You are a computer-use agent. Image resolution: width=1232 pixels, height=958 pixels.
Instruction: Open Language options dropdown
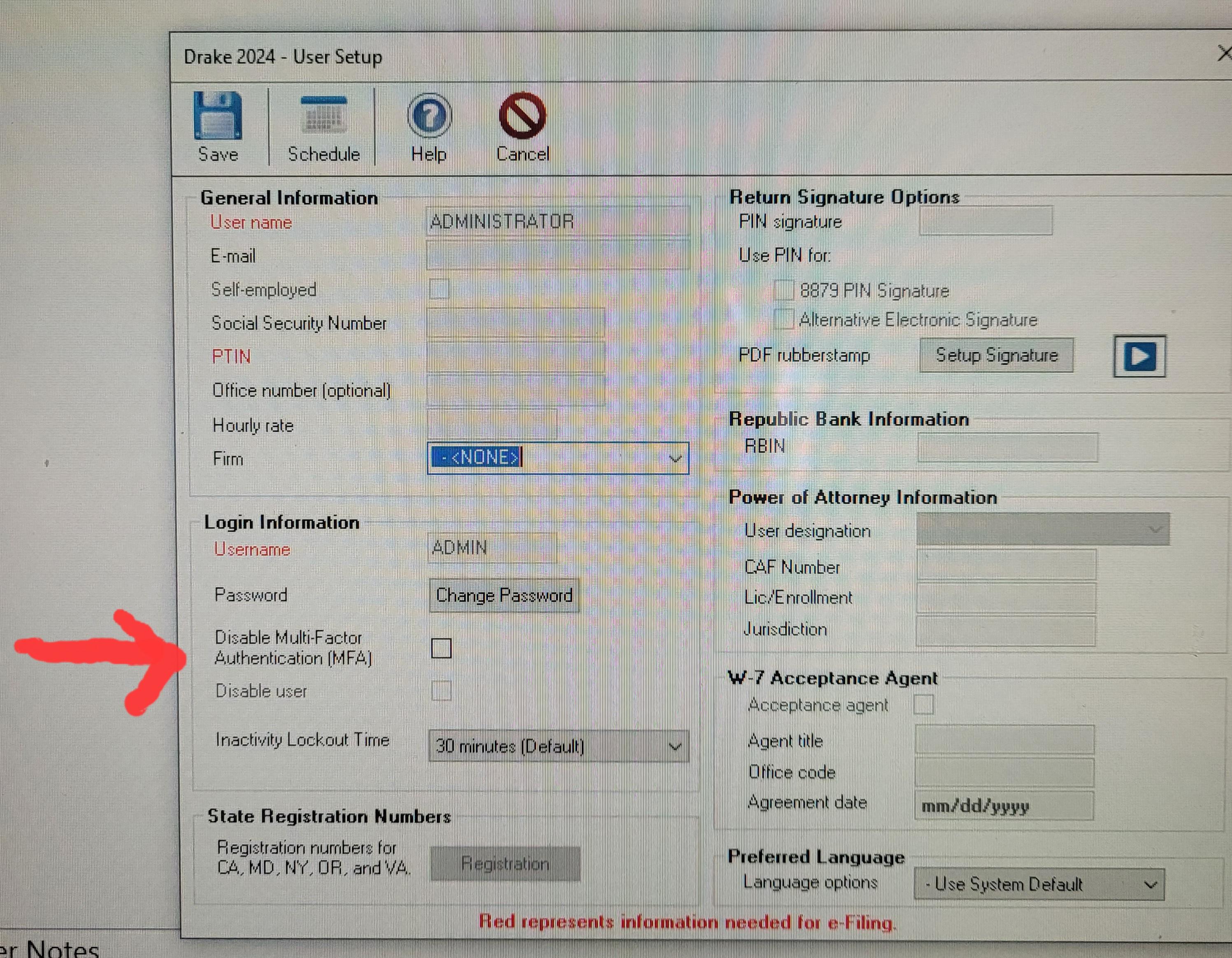[1039, 884]
